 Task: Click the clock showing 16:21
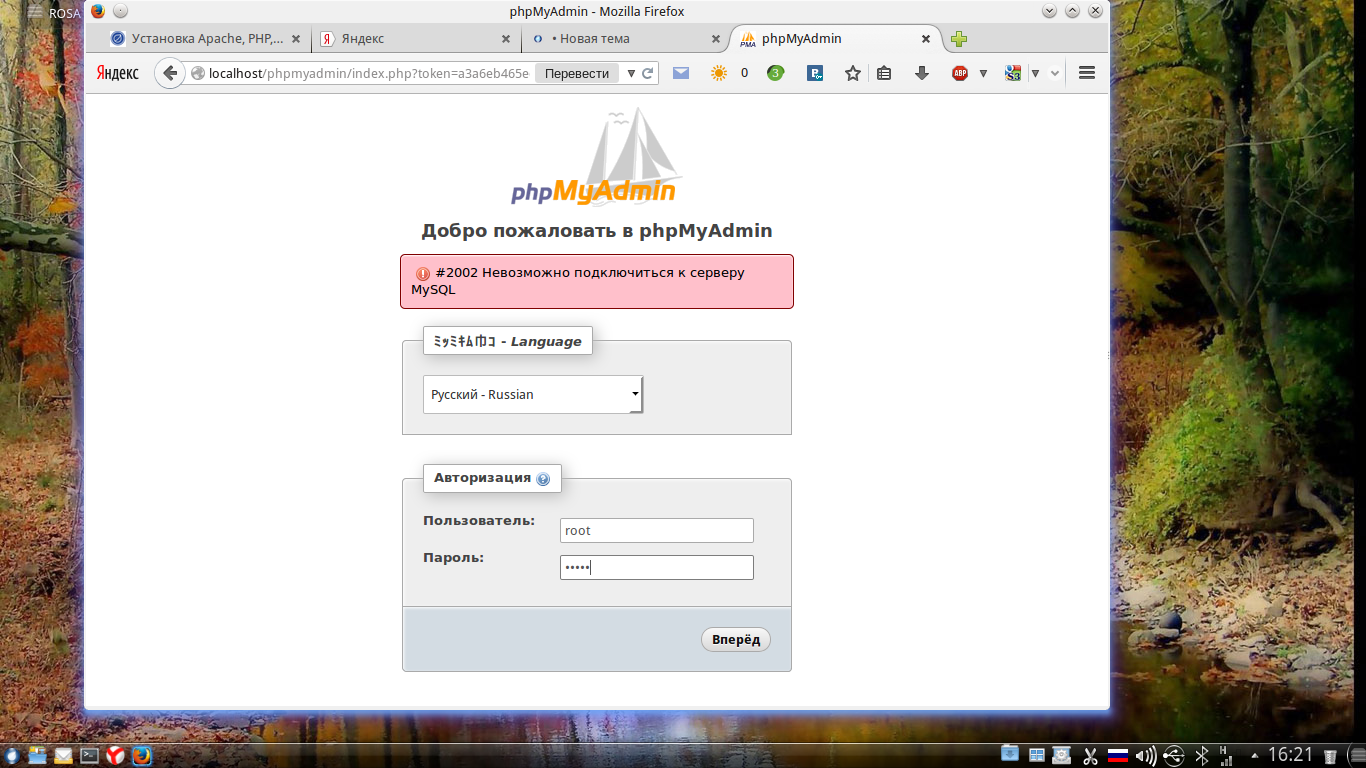1290,755
